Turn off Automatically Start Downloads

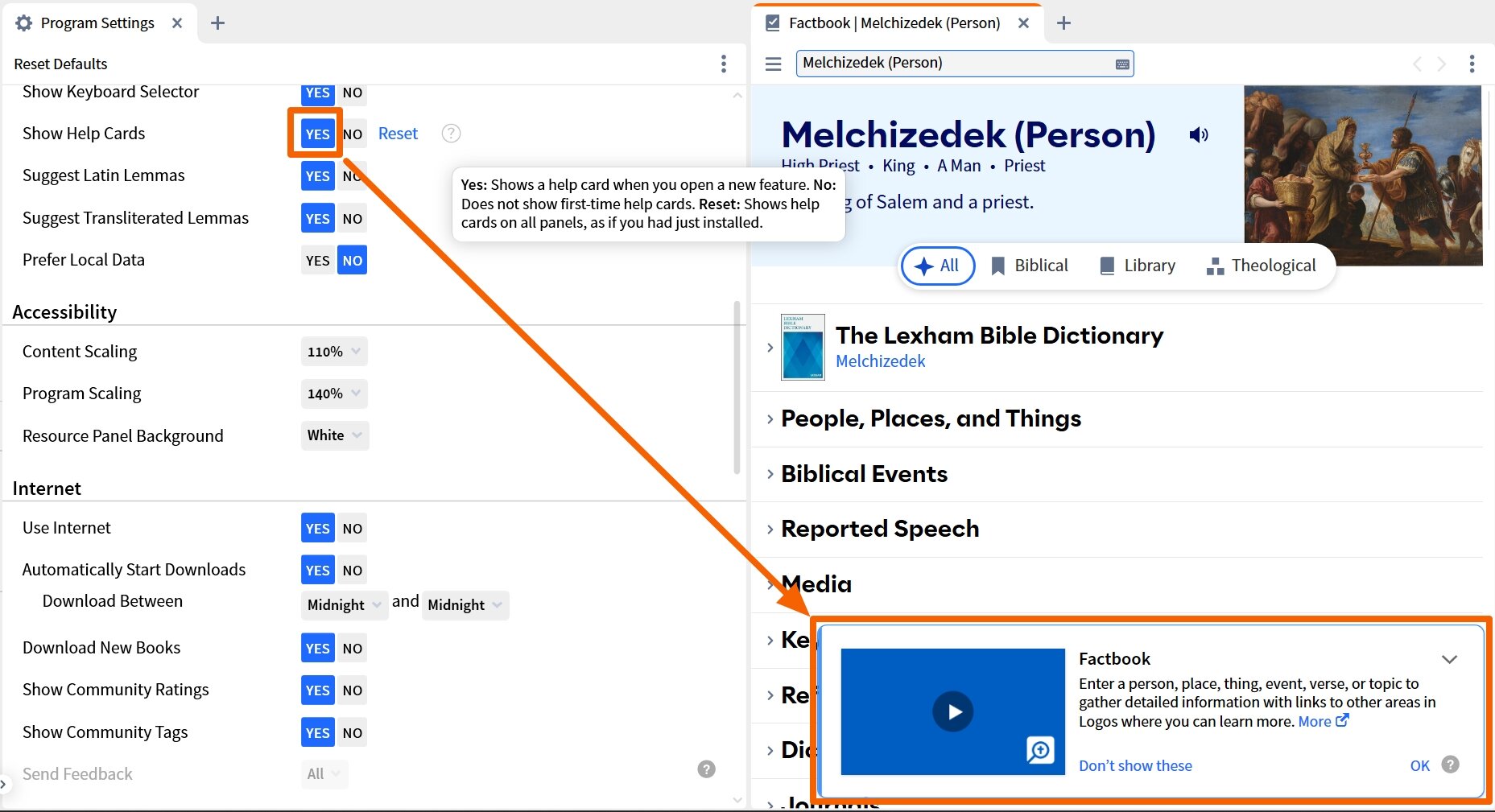(x=352, y=570)
